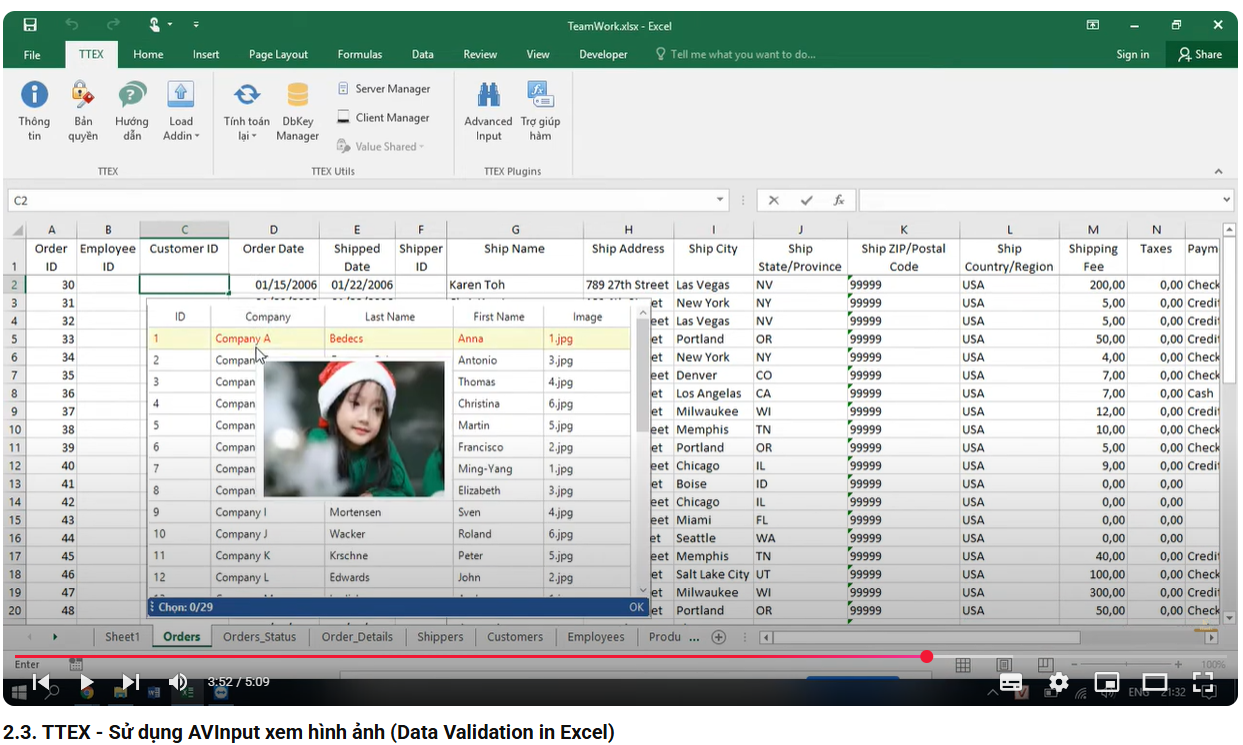Screen dimensions: 1243x745
Task: Sign in to the Office account
Action: click(1133, 54)
